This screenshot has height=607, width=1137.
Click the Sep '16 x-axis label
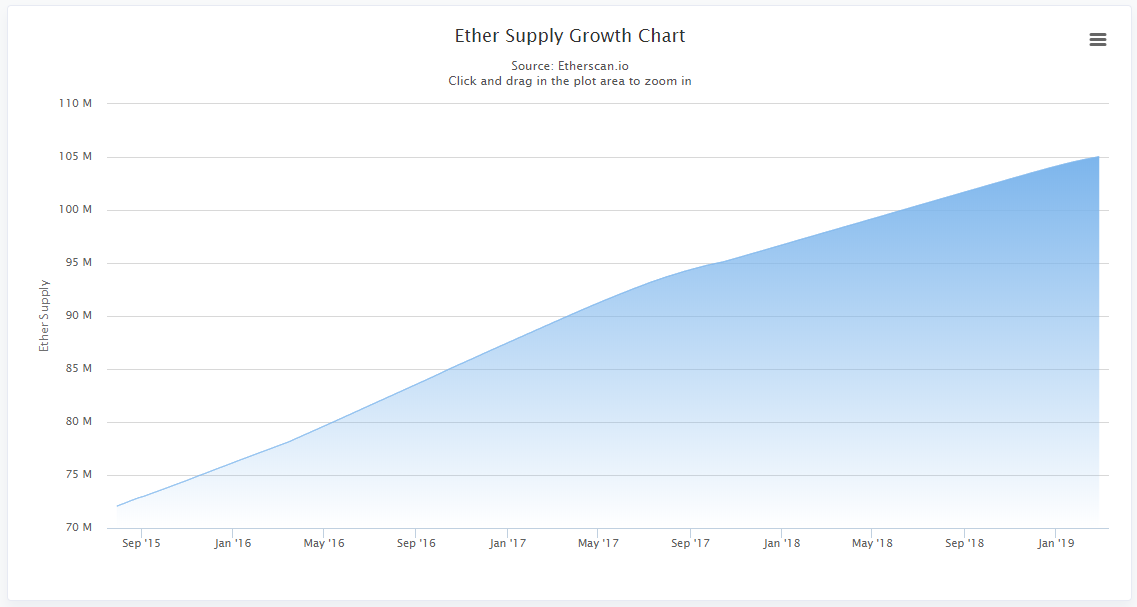[416, 543]
